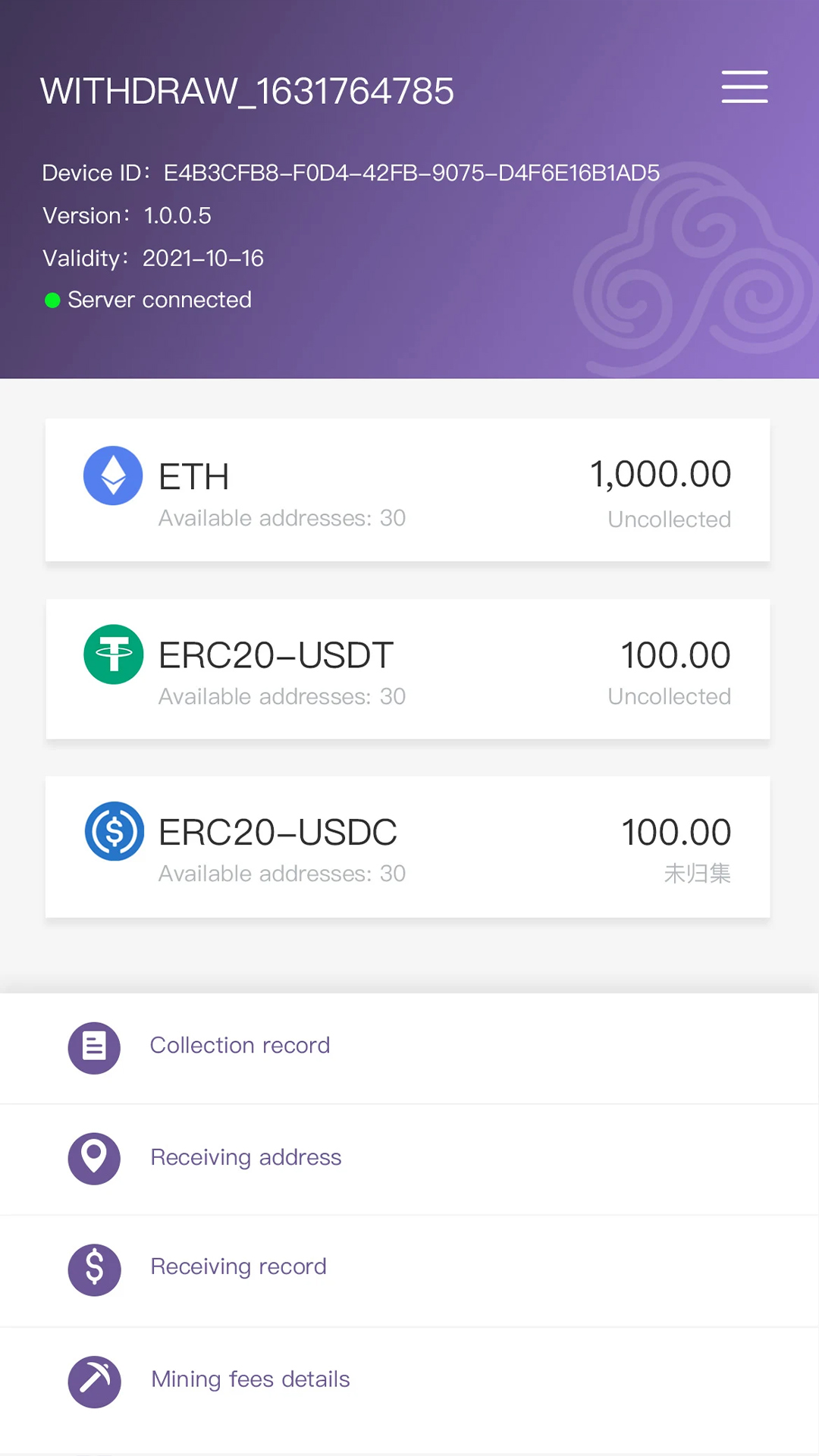Image resolution: width=819 pixels, height=1456 pixels.
Task: Tap the Receiving address pin icon
Action: pyautogui.click(x=94, y=1158)
